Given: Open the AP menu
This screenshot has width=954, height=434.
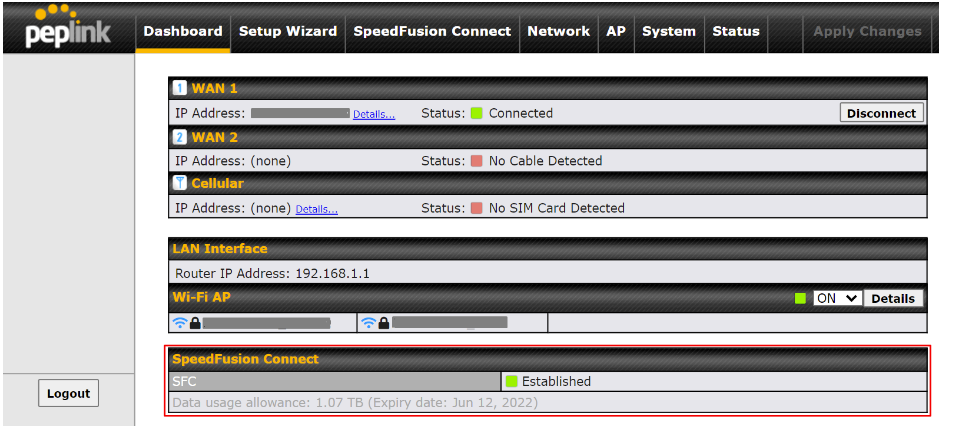Looking at the screenshot, I should (616, 32).
